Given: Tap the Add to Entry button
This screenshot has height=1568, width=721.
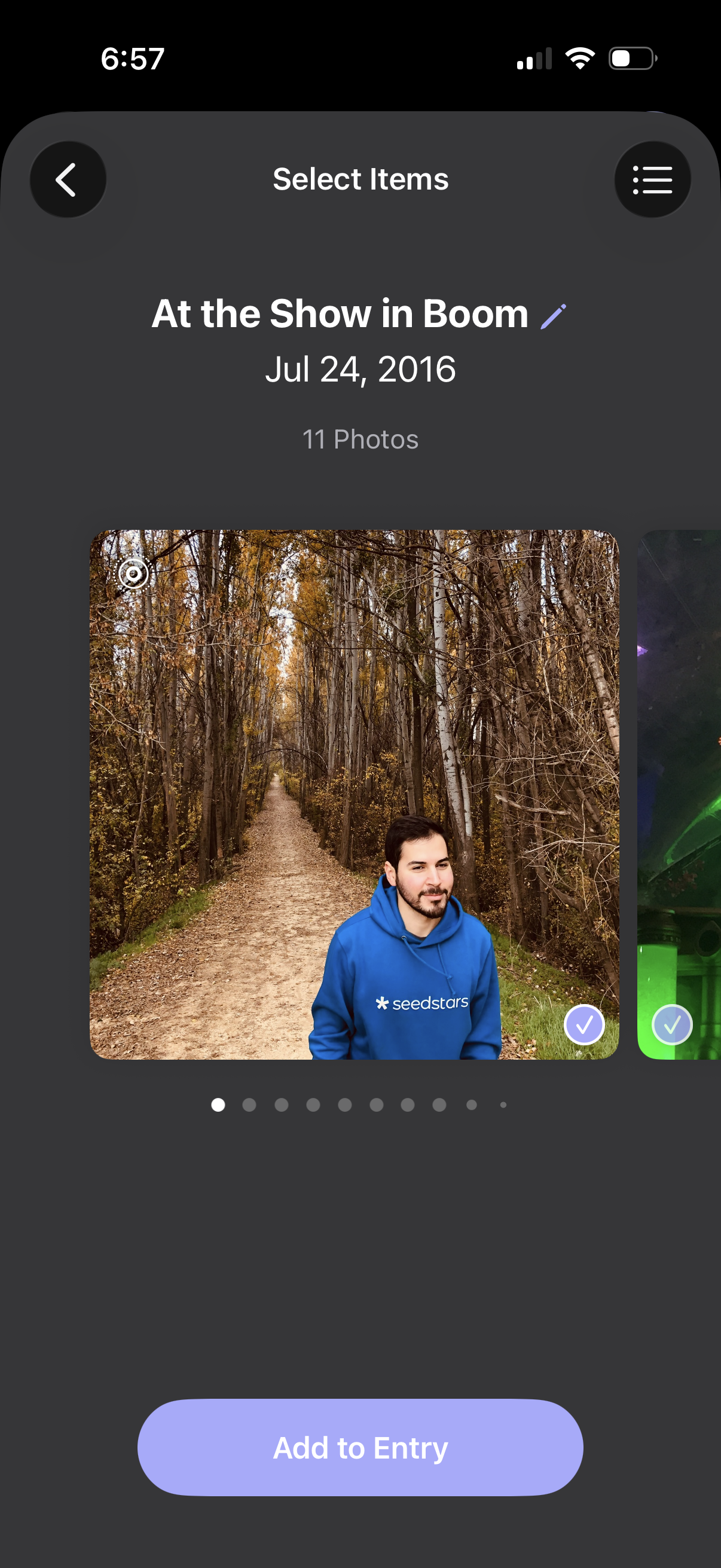Looking at the screenshot, I should (x=360, y=1447).
